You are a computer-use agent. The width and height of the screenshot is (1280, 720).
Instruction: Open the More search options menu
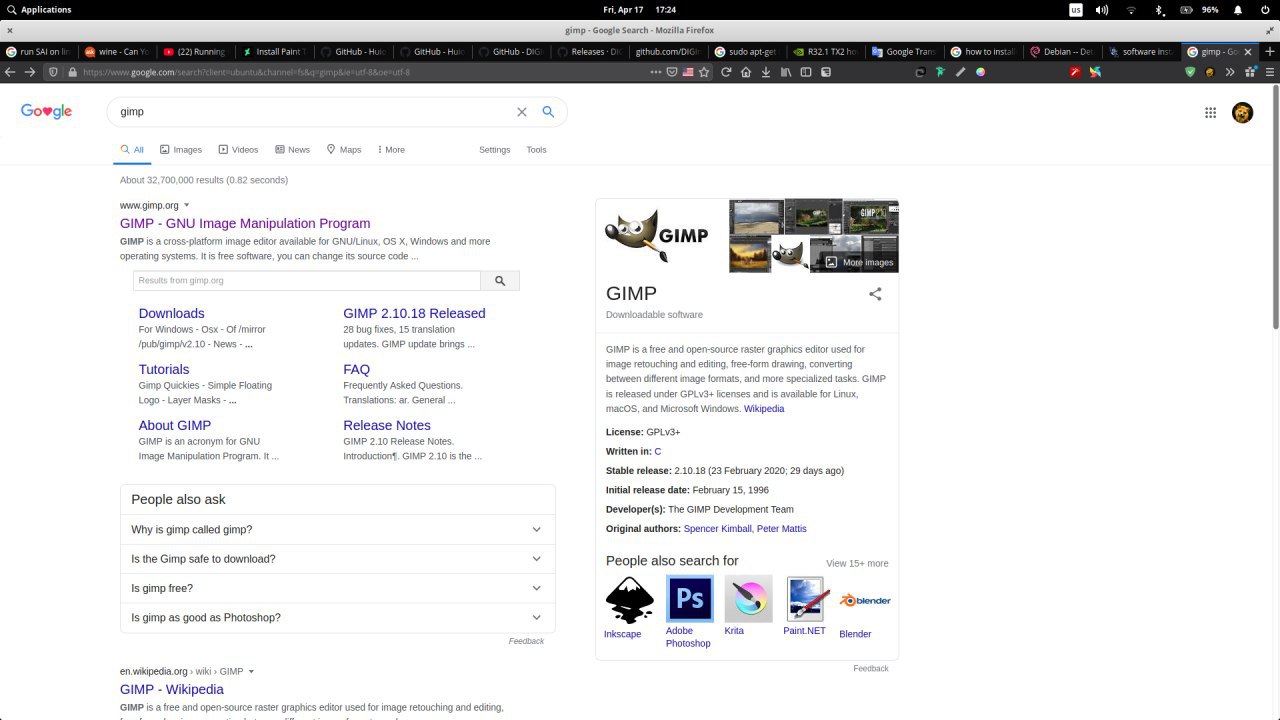[x=391, y=150]
